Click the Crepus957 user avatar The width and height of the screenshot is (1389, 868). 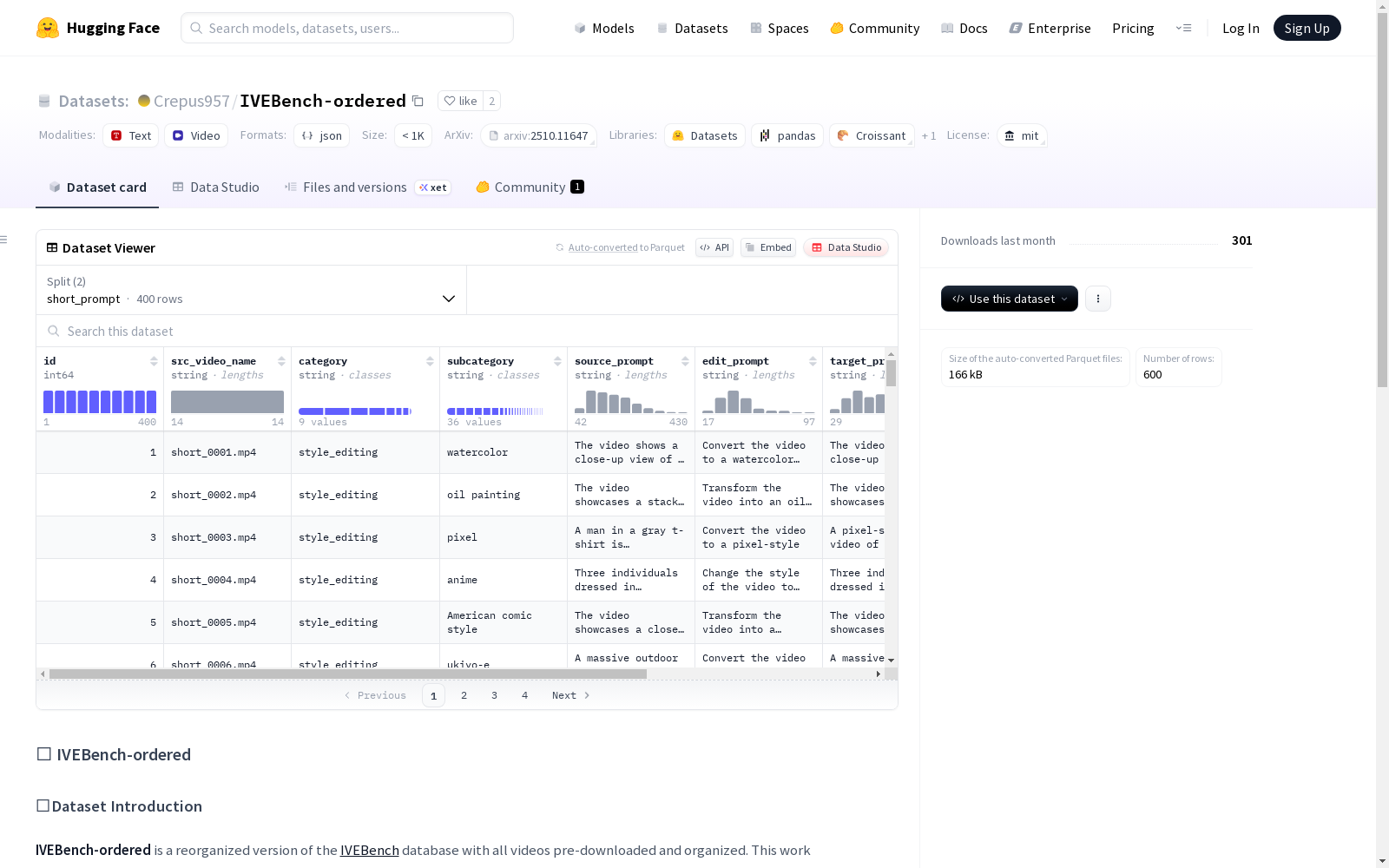point(144,101)
